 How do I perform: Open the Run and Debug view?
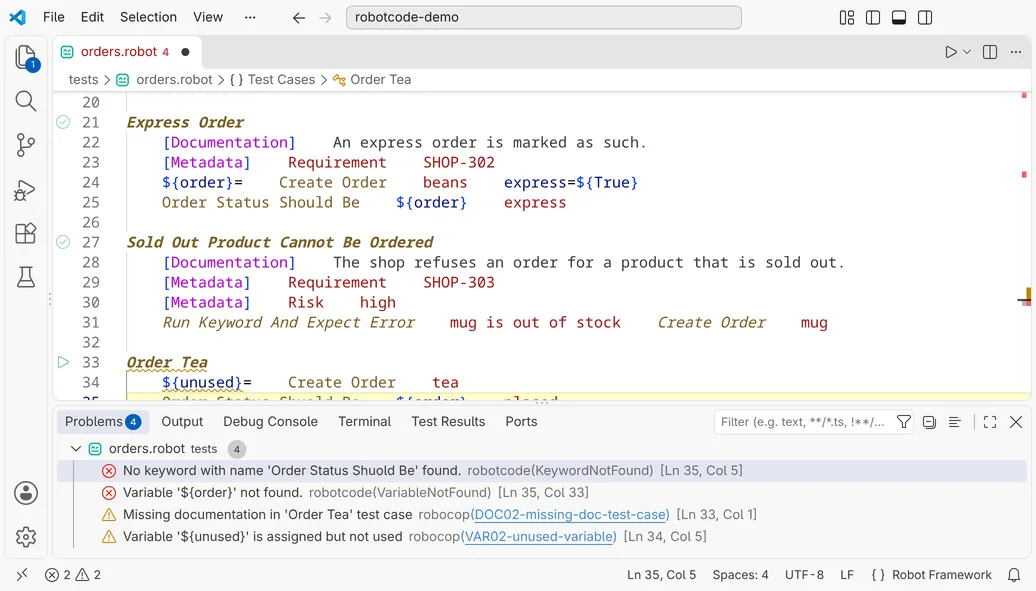point(26,190)
